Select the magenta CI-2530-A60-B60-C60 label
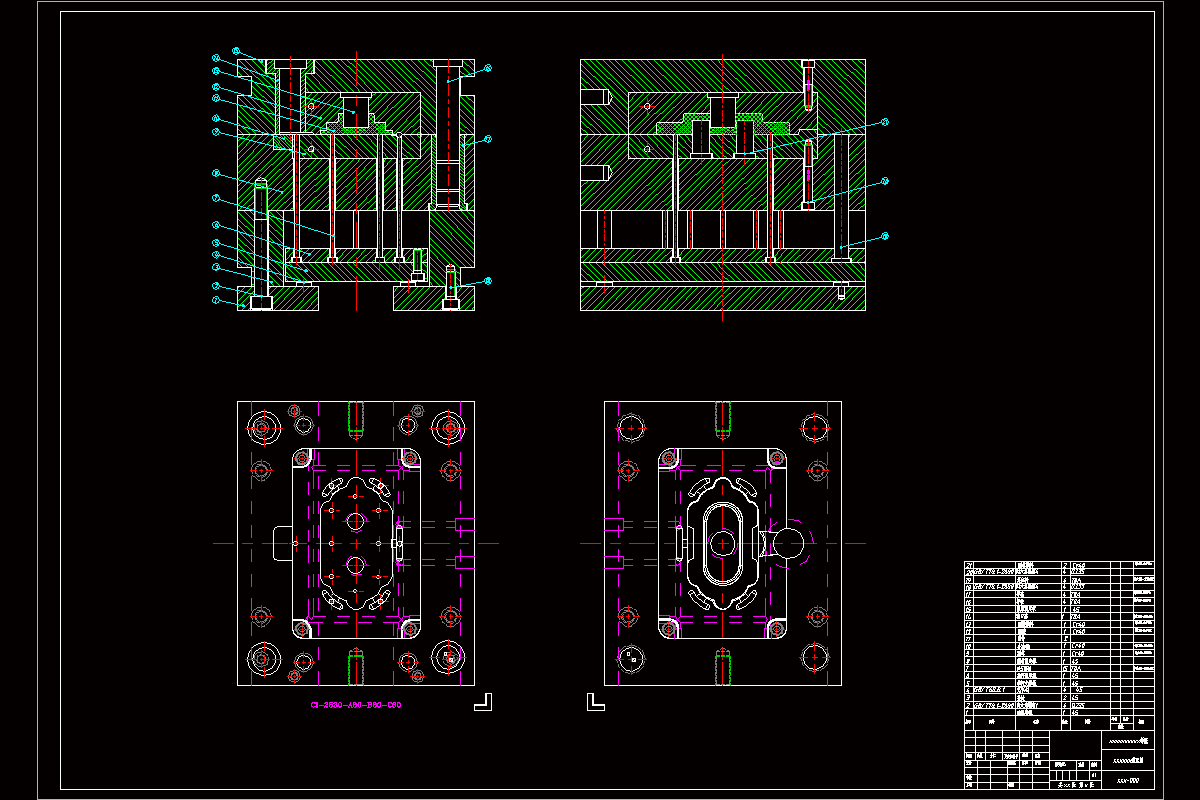 coord(356,705)
